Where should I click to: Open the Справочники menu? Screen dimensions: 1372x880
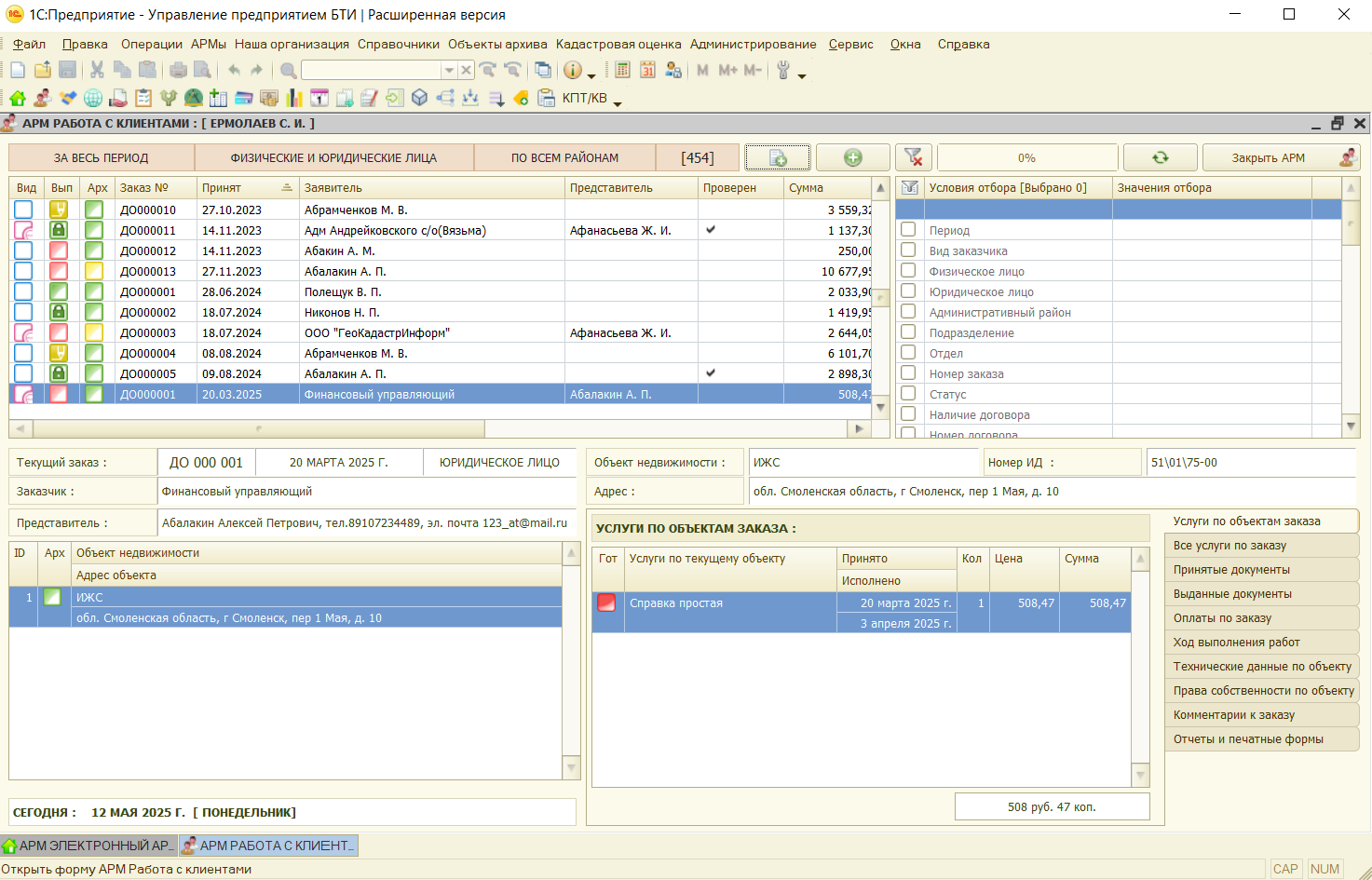[x=399, y=44]
